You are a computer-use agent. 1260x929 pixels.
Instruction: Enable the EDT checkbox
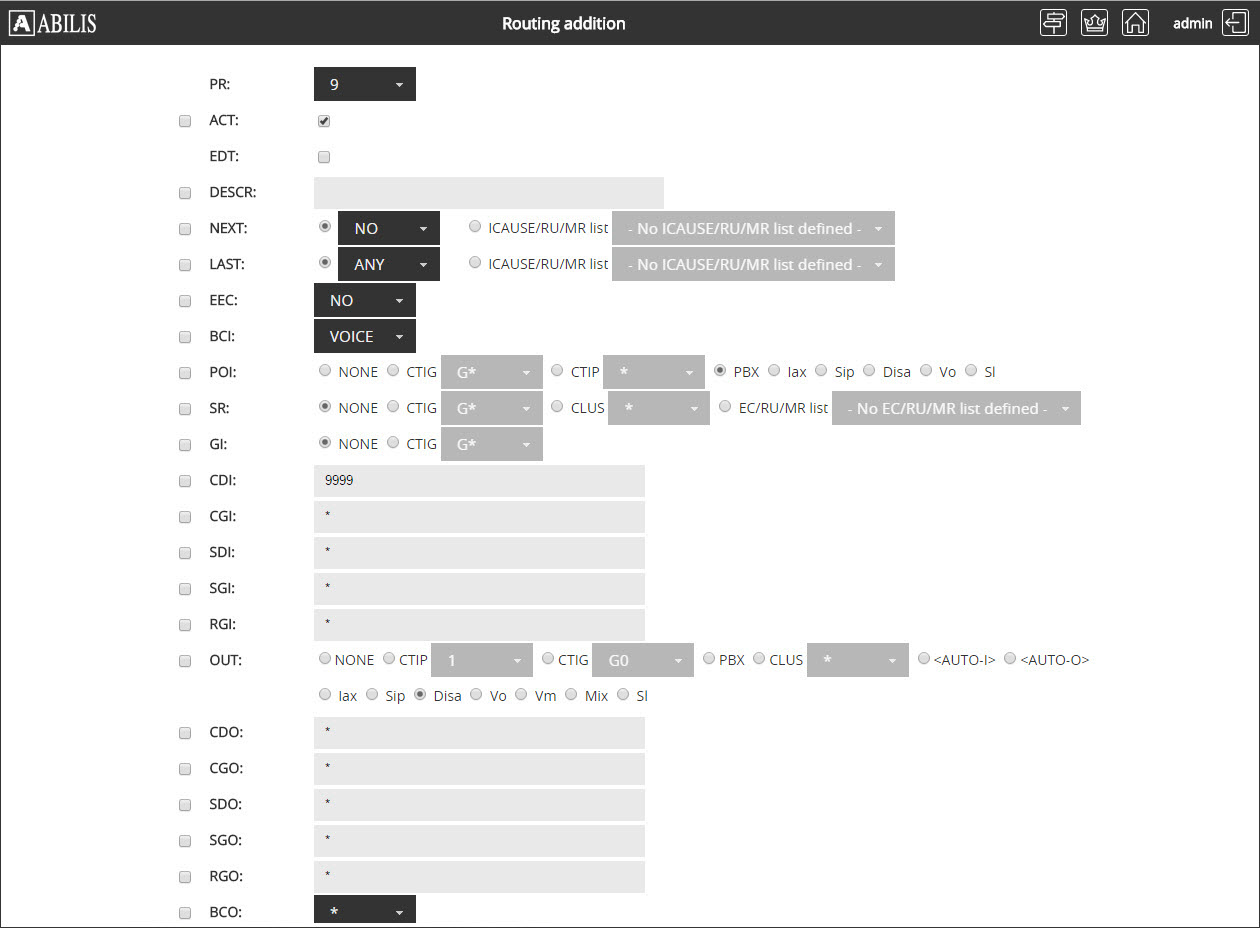[324, 157]
